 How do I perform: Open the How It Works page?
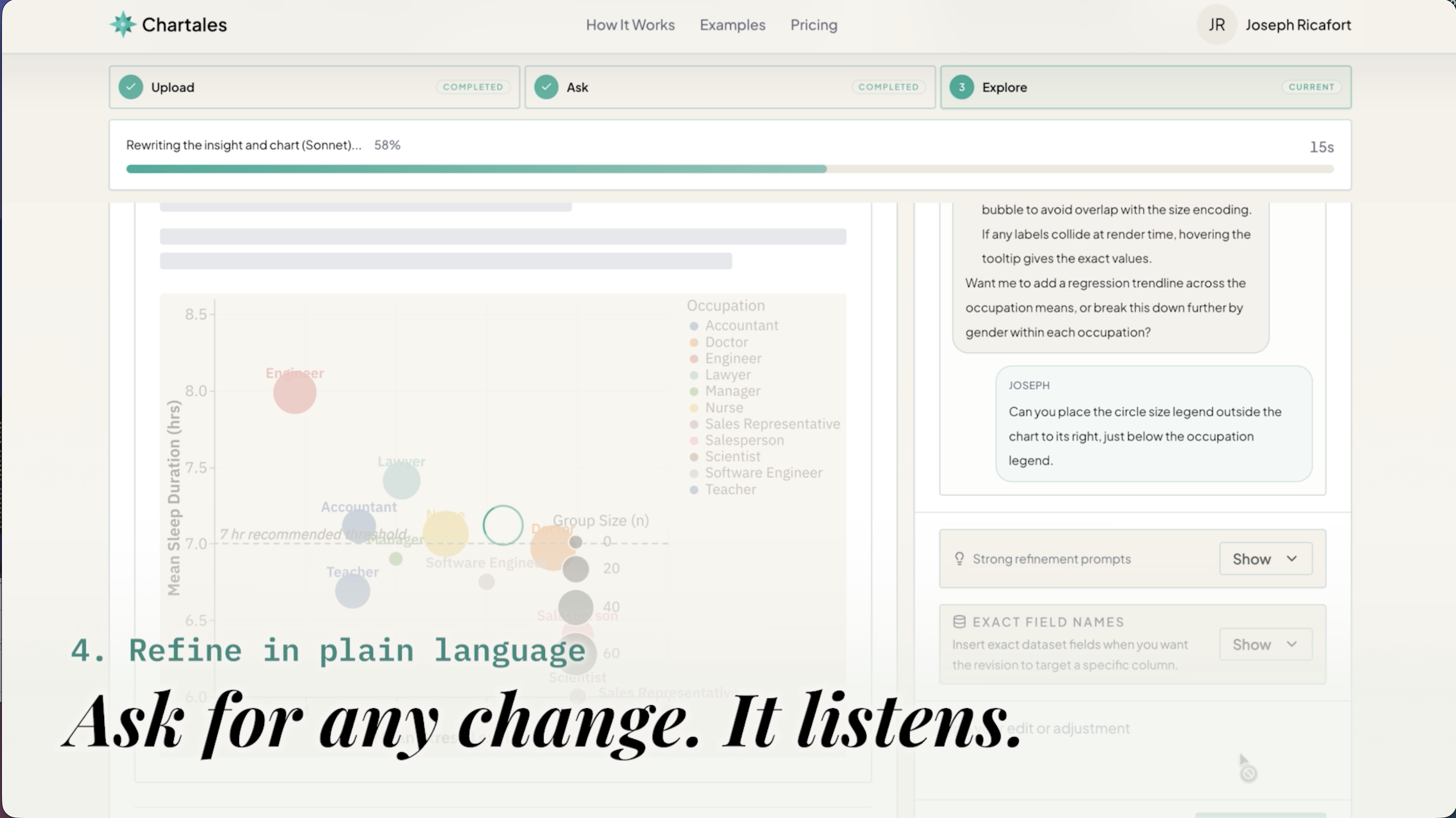tap(630, 25)
